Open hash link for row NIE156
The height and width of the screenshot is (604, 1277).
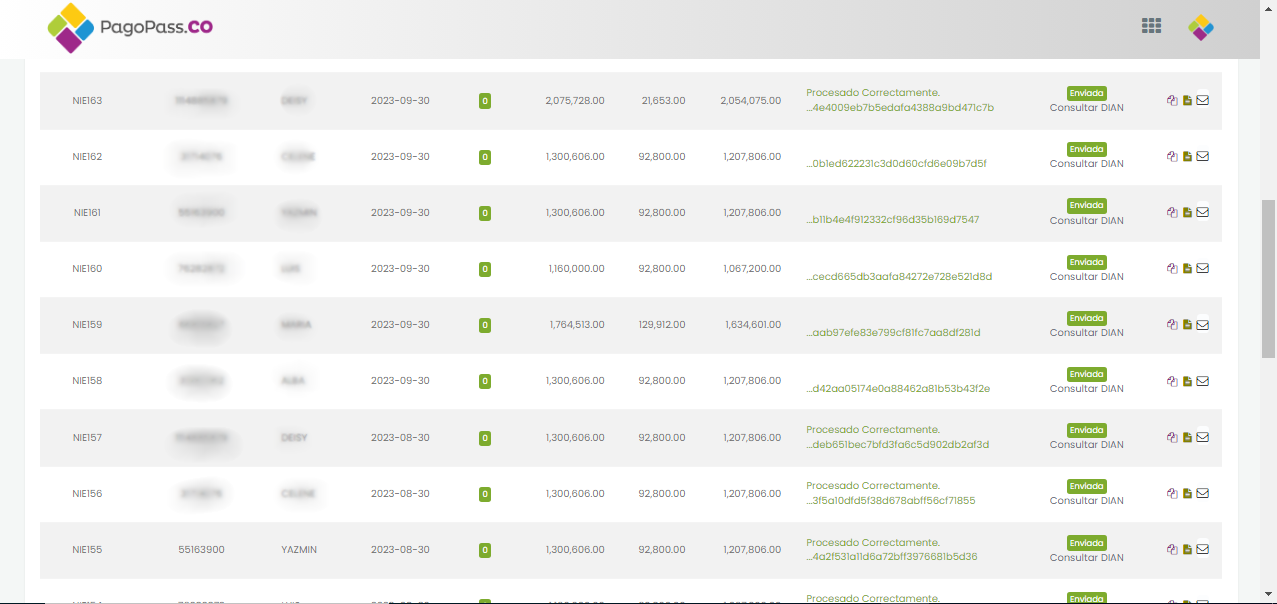click(891, 501)
